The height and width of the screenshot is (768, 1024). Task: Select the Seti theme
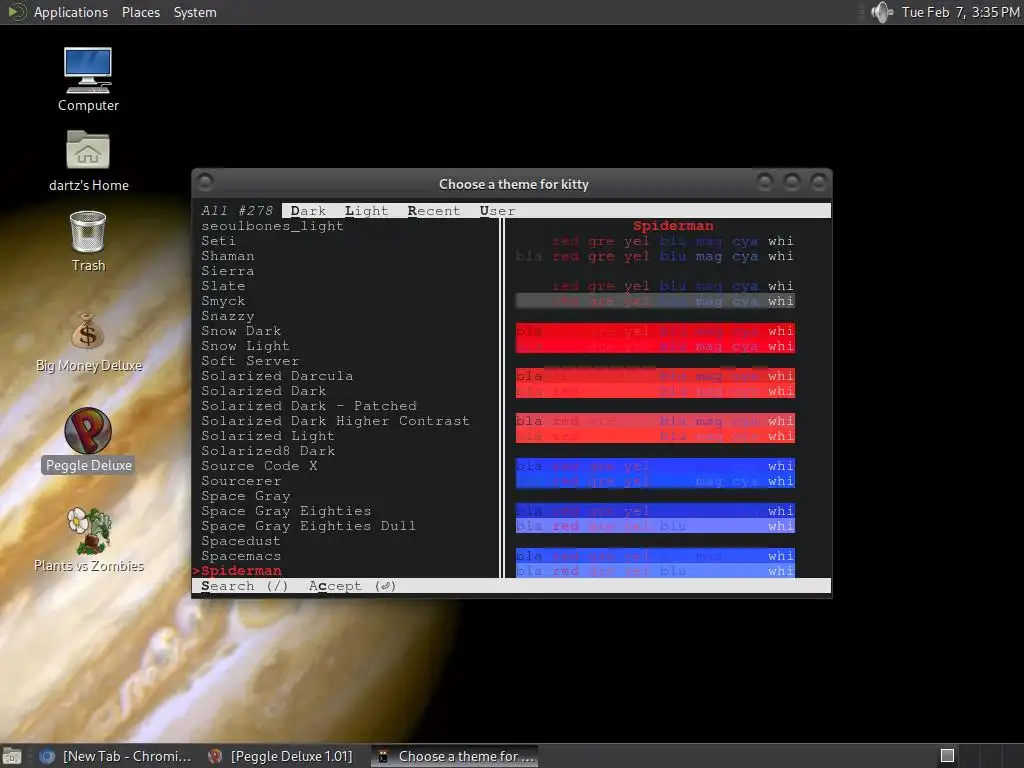pyautogui.click(x=218, y=241)
